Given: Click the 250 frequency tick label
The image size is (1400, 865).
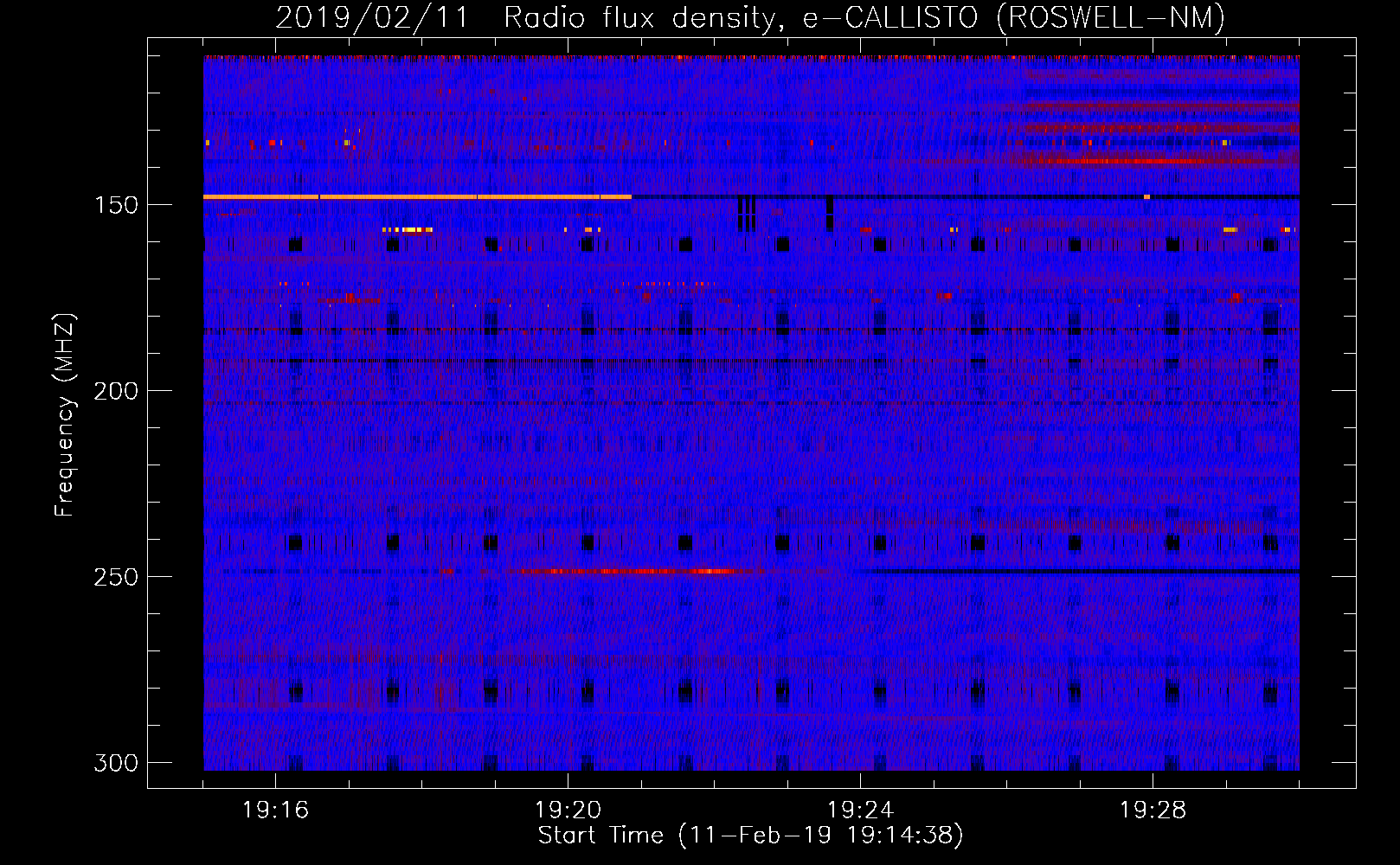Looking at the screenshot, I should [116, 577].
